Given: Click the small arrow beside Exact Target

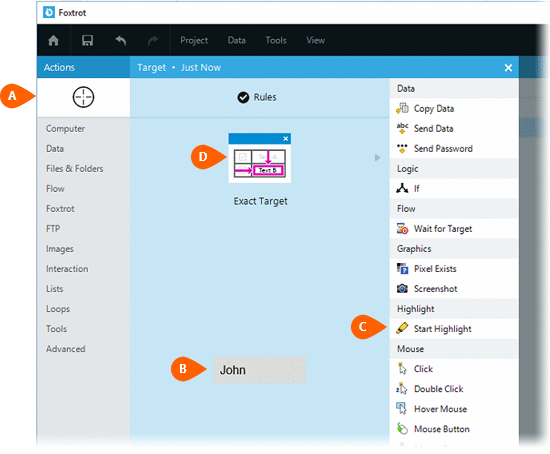Looking at the screenshot, I should 377,158.
